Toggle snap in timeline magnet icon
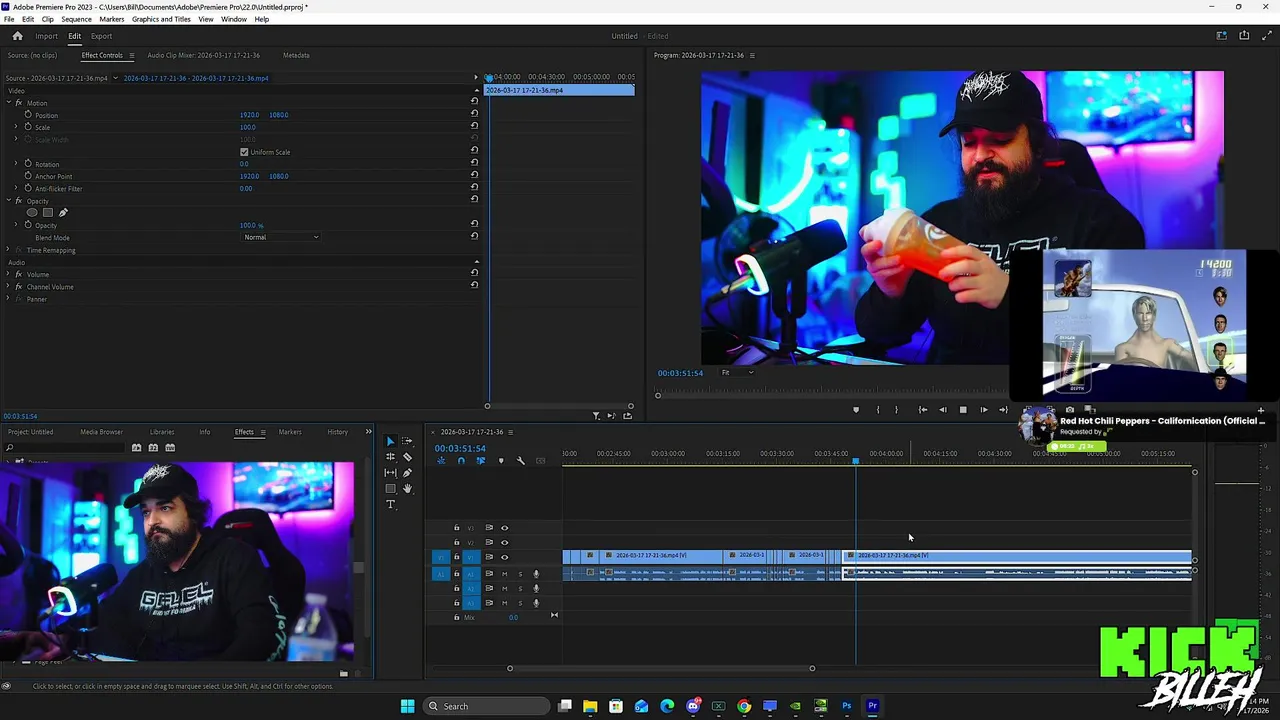The image size is (1280, 720). (x=461, y=461)
